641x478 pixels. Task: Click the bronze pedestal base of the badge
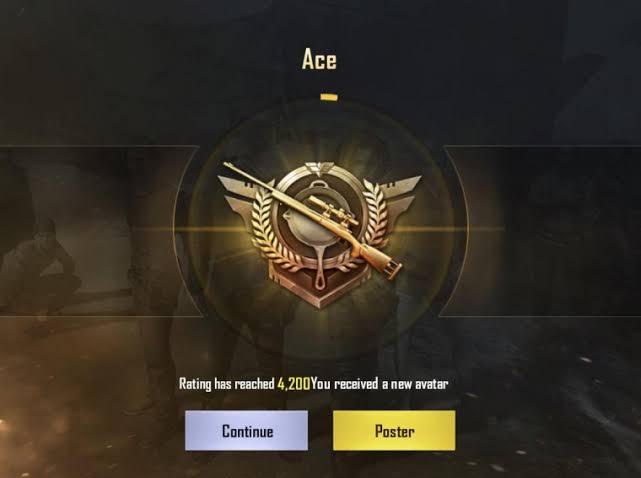click(321, 290)
